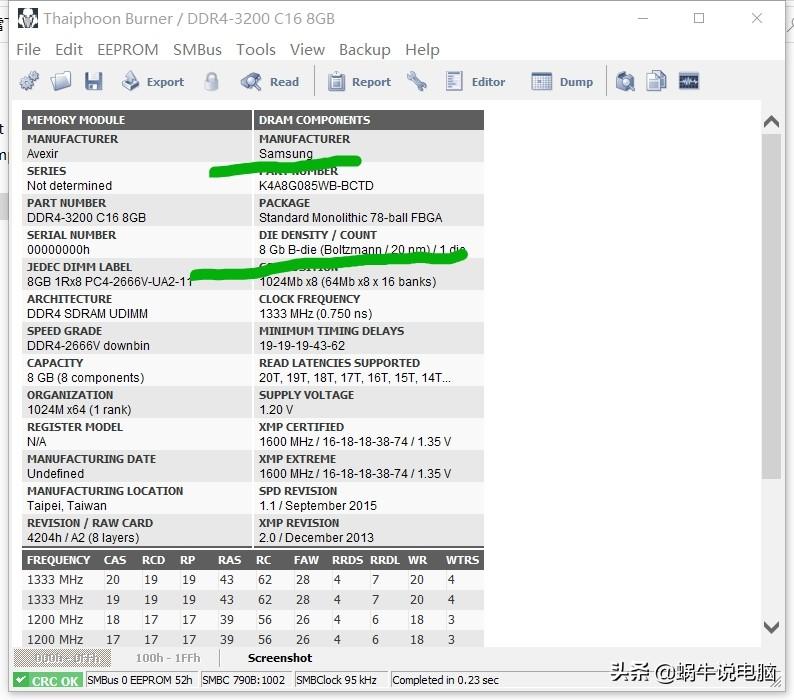This screenshot has height=700, width=794.
Task: Click the waveform monitor icon
Action: [688, 82]
